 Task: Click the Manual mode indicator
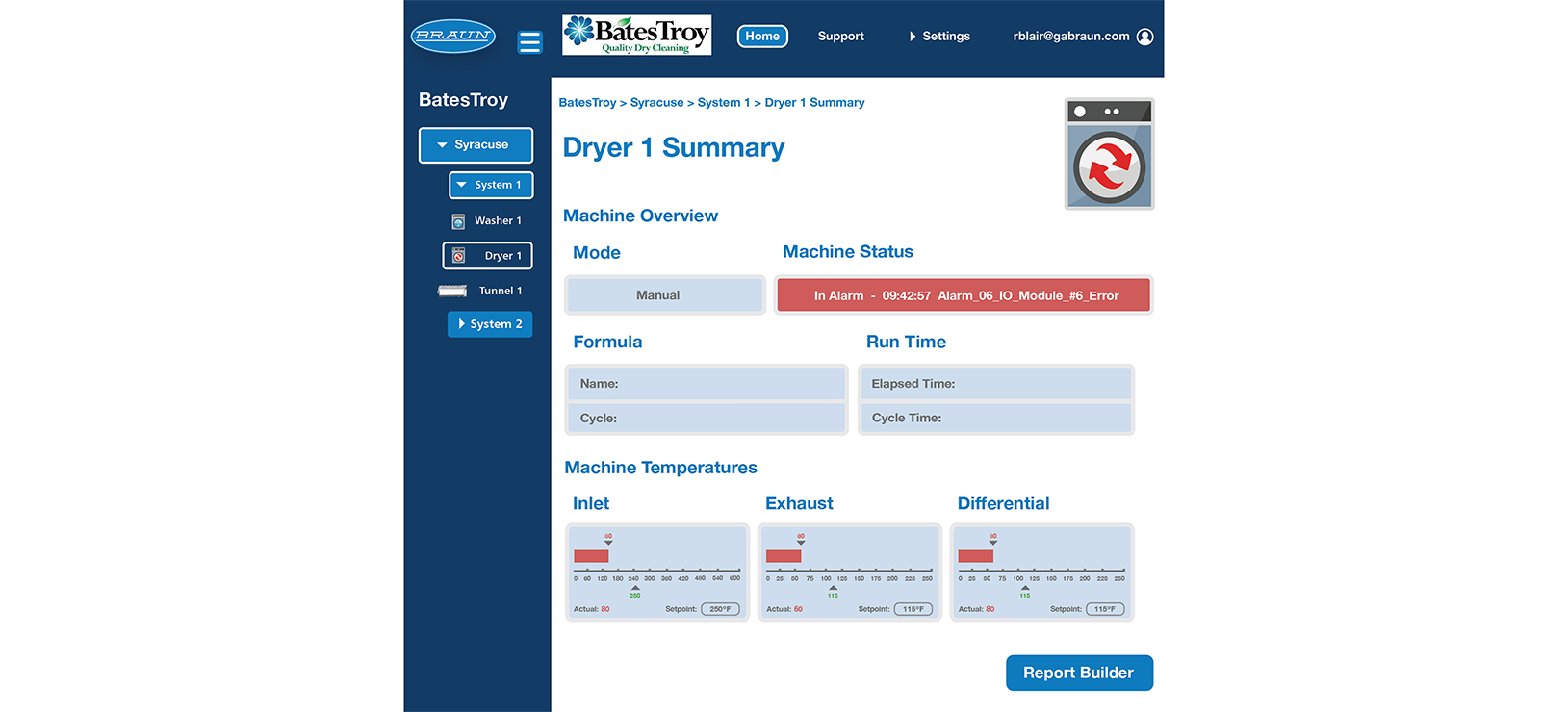click(665, 295)
